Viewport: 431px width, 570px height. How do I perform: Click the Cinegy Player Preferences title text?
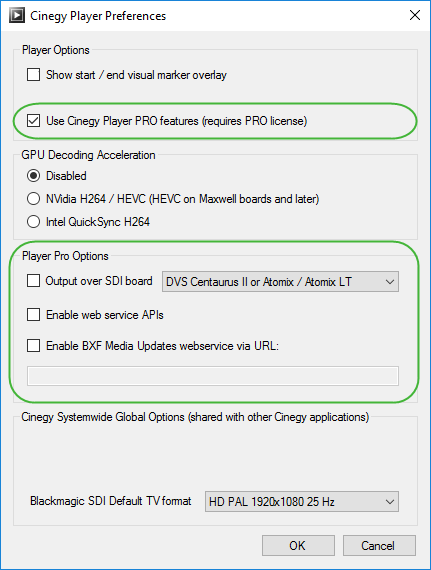[x=98, y=16]
